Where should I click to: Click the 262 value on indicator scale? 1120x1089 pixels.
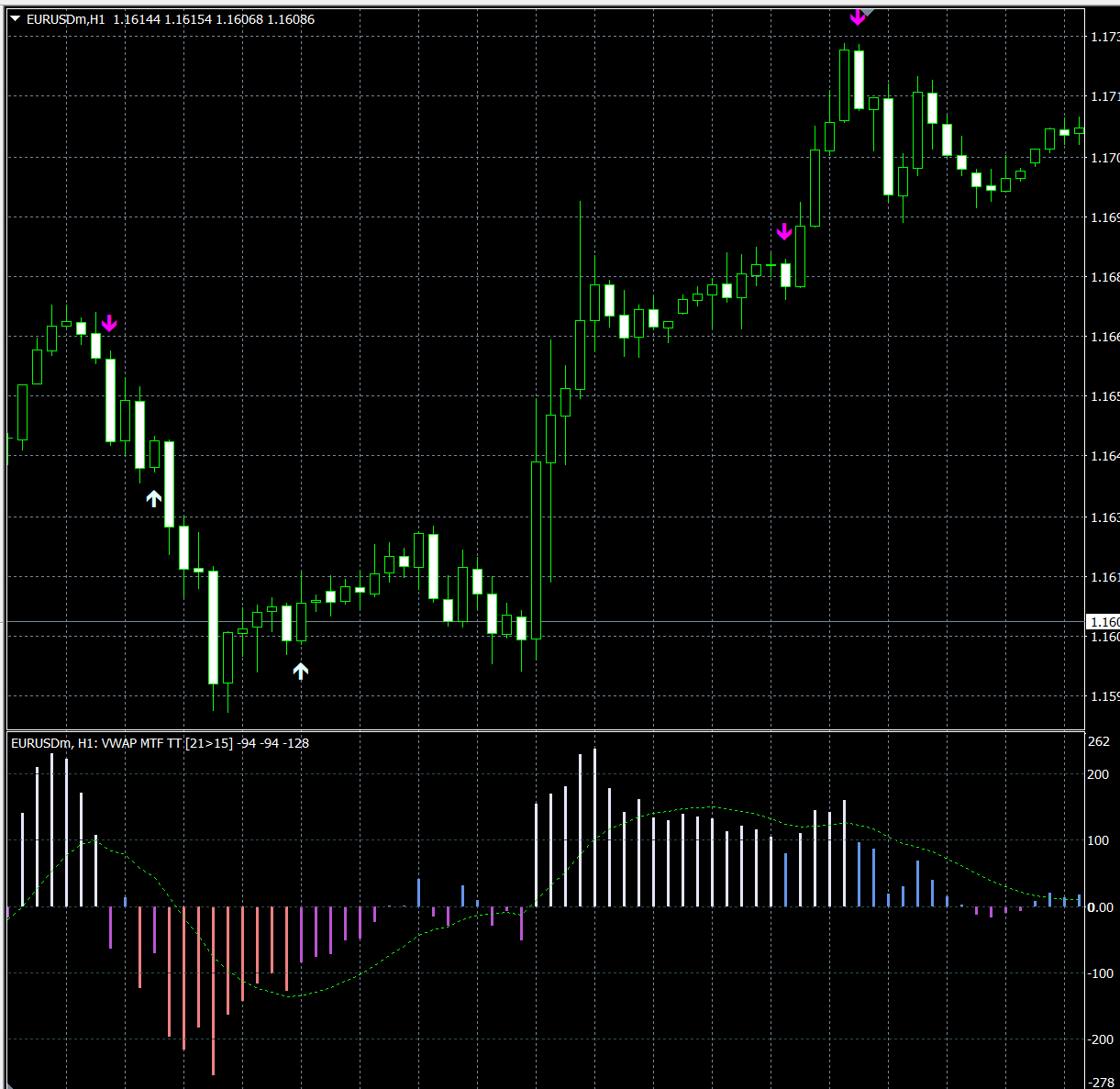(x=1098, y=741)
